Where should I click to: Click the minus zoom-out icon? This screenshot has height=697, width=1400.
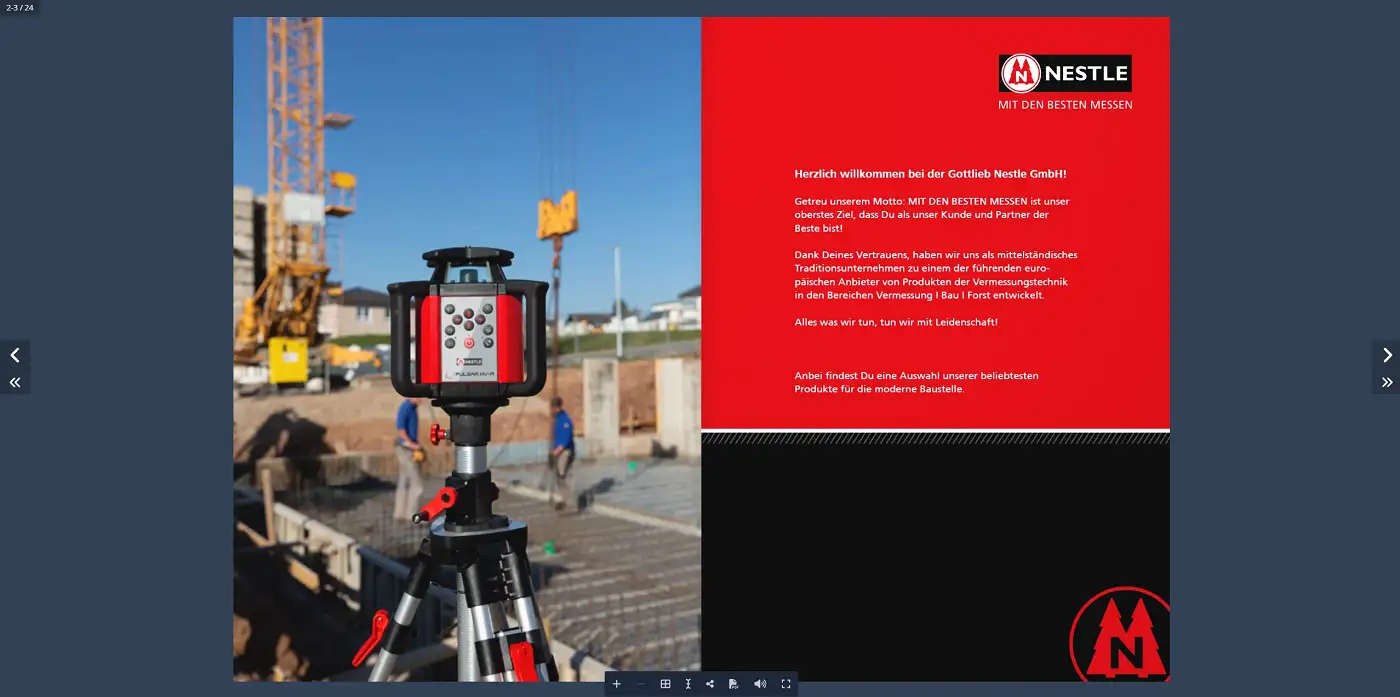[x=641, y=684]
